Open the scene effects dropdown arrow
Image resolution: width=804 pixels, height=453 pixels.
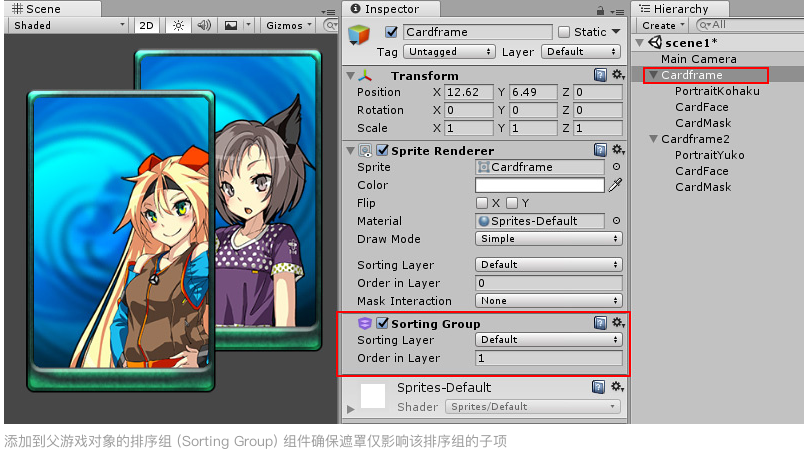(248, 25)
